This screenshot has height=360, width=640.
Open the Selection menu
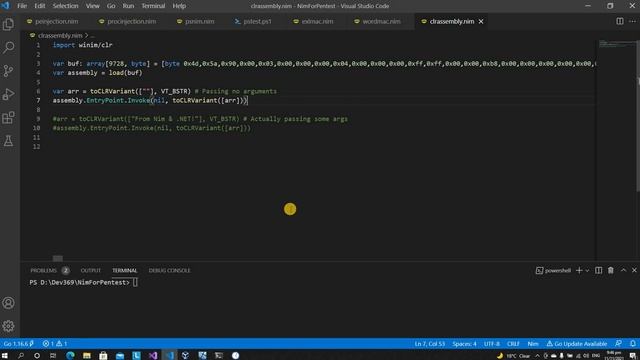[x=65, y=6]
